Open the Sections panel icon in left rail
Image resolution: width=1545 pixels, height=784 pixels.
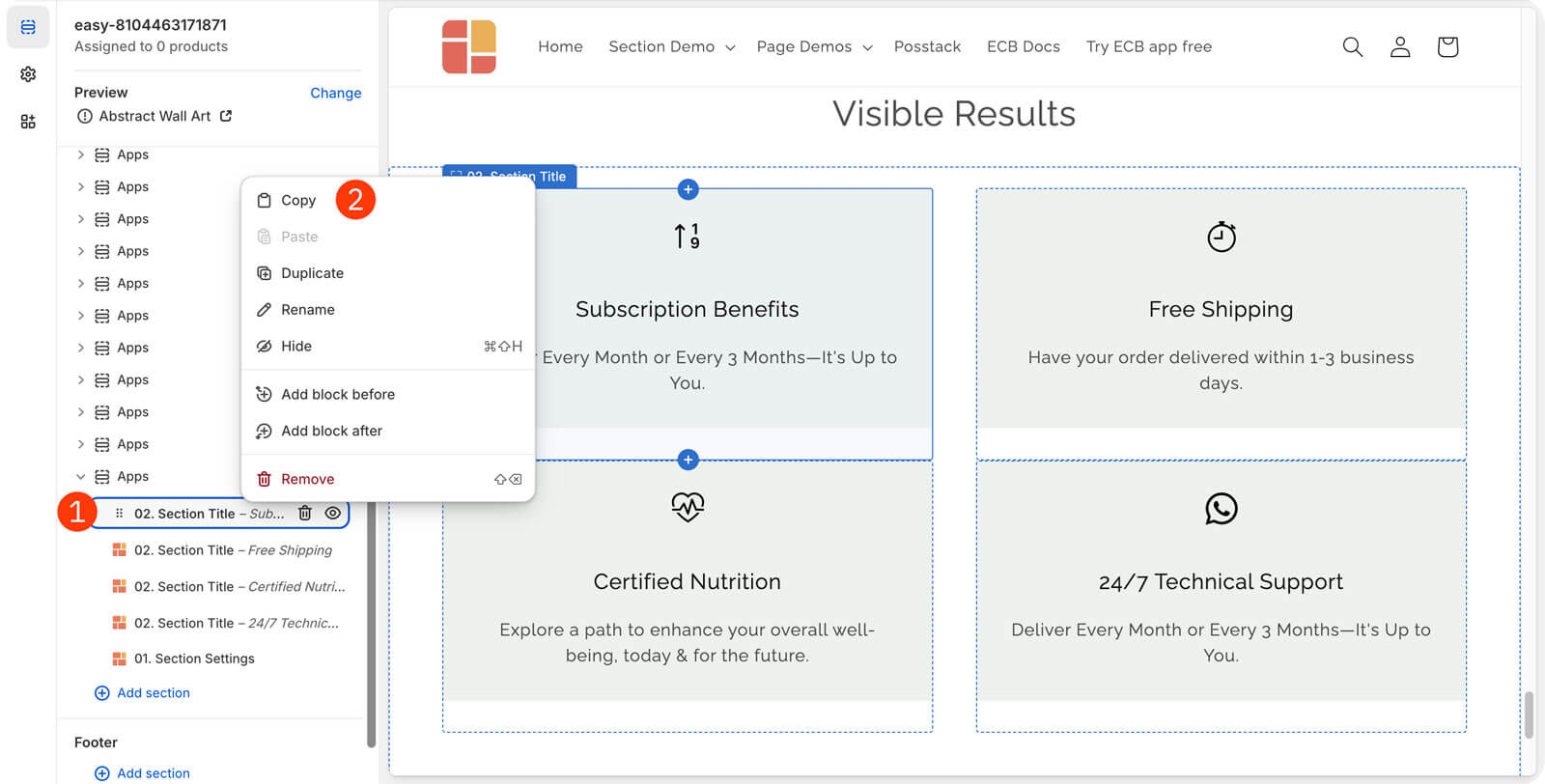click(x=28, y=27)
